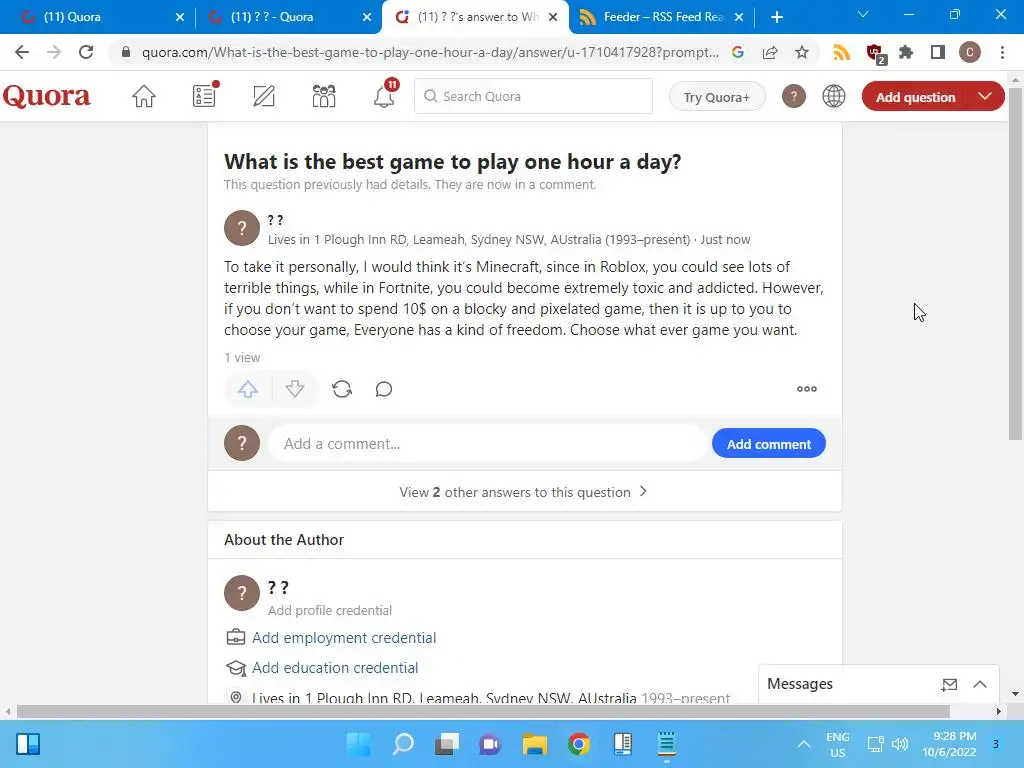Upvote the Minecraft answer
Viewport: 1024px width, 768px height.
click(x=248, y=389)
